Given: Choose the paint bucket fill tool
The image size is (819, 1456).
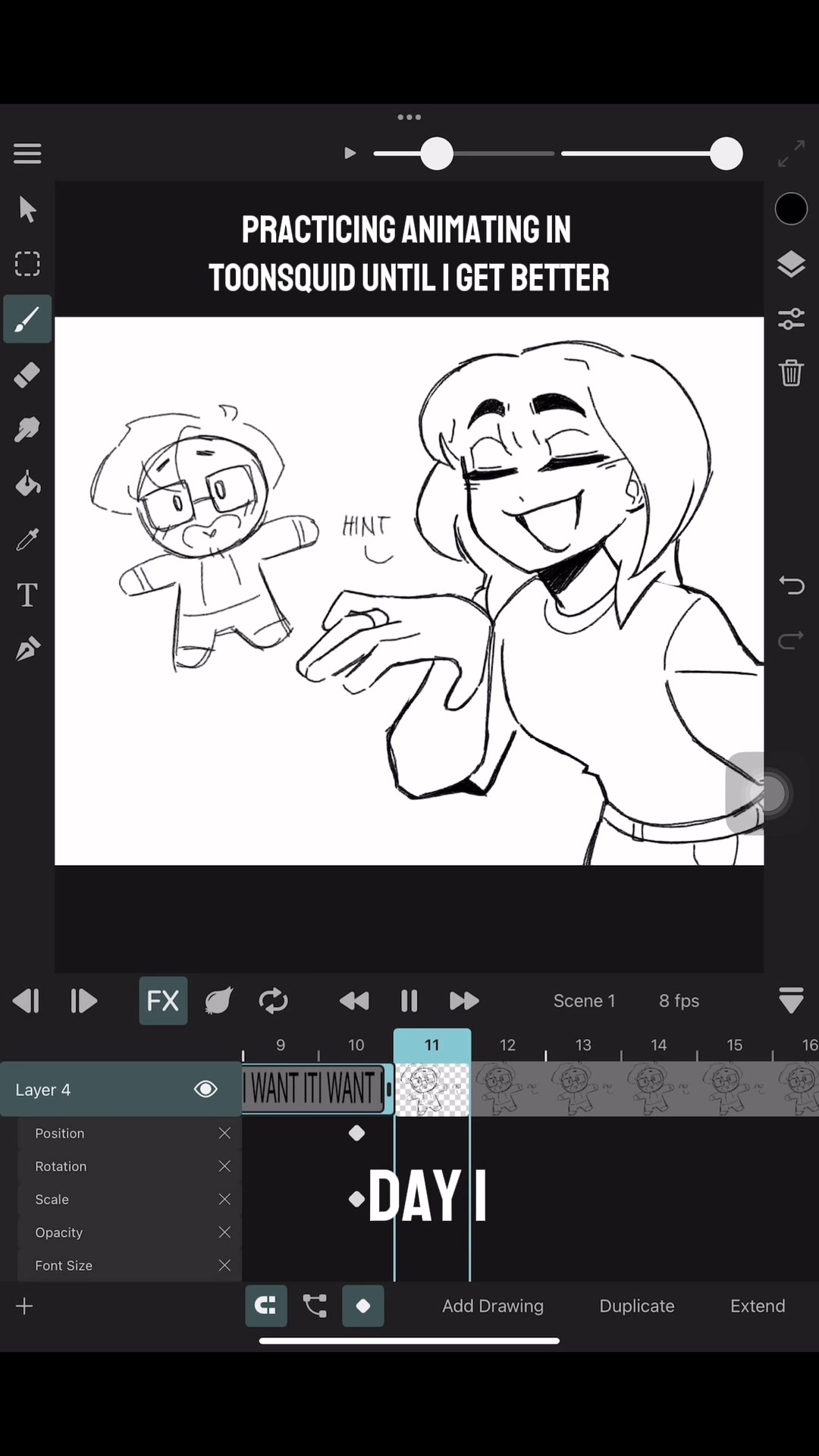Looking at the screenshot, I should 27,485.
